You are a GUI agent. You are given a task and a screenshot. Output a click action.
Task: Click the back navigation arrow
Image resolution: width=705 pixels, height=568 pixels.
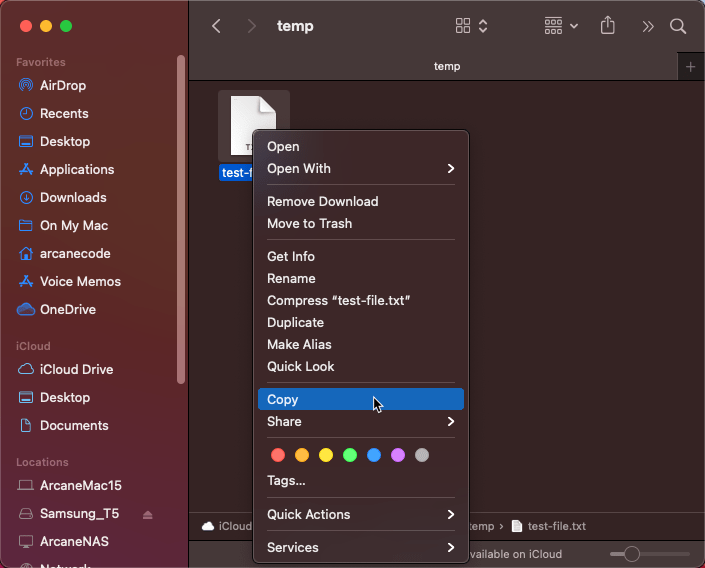coord(216,26)
